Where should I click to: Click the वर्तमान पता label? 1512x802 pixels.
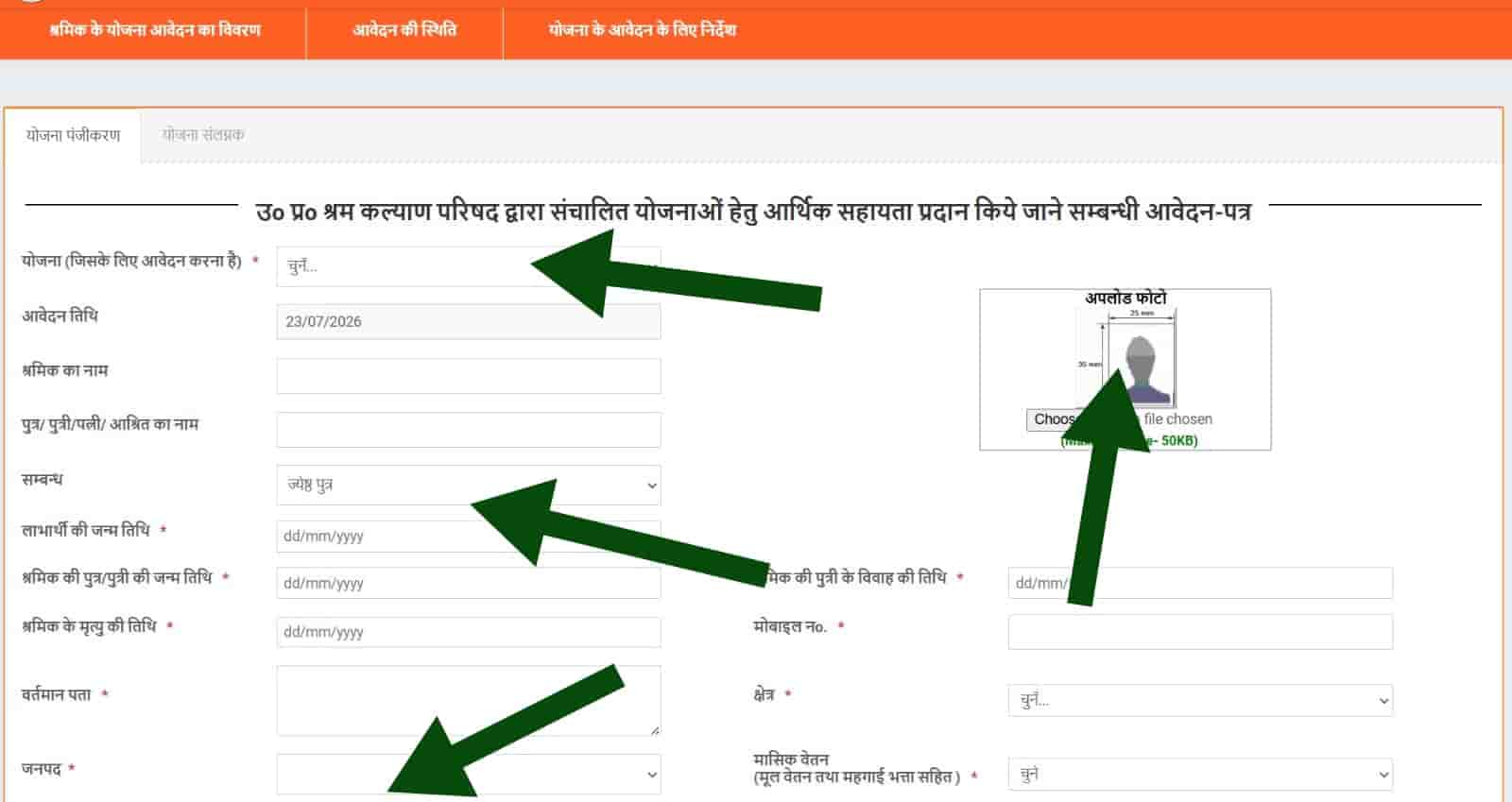(57, 695)
